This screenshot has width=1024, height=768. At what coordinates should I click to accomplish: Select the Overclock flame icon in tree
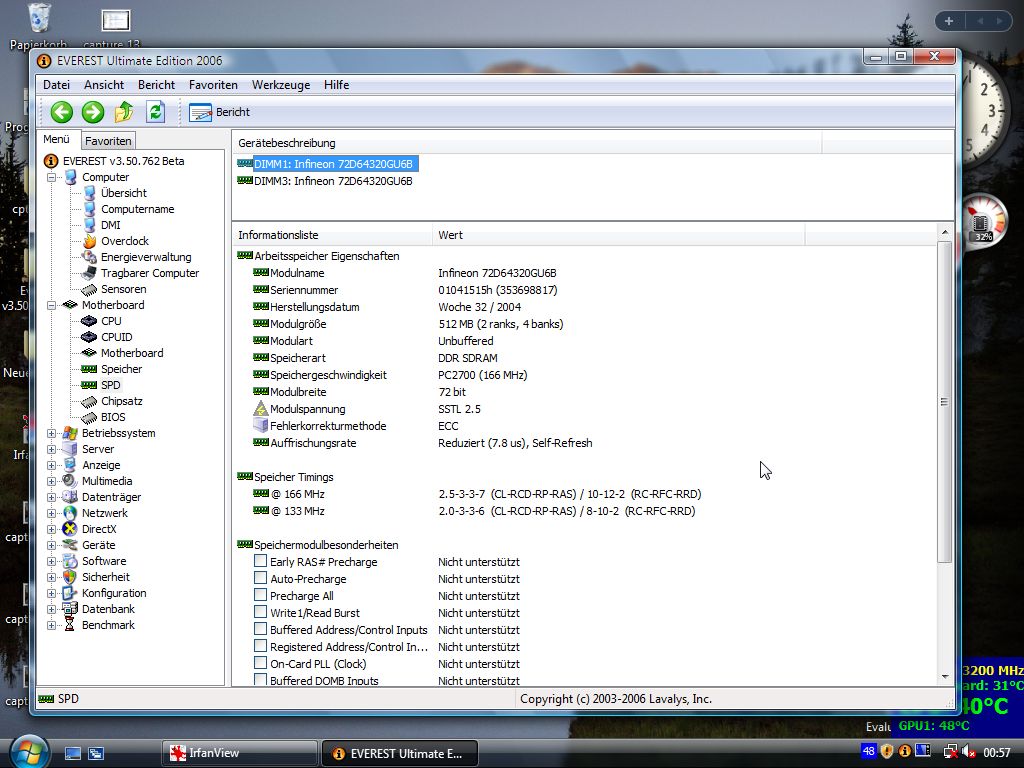(89, 241)
